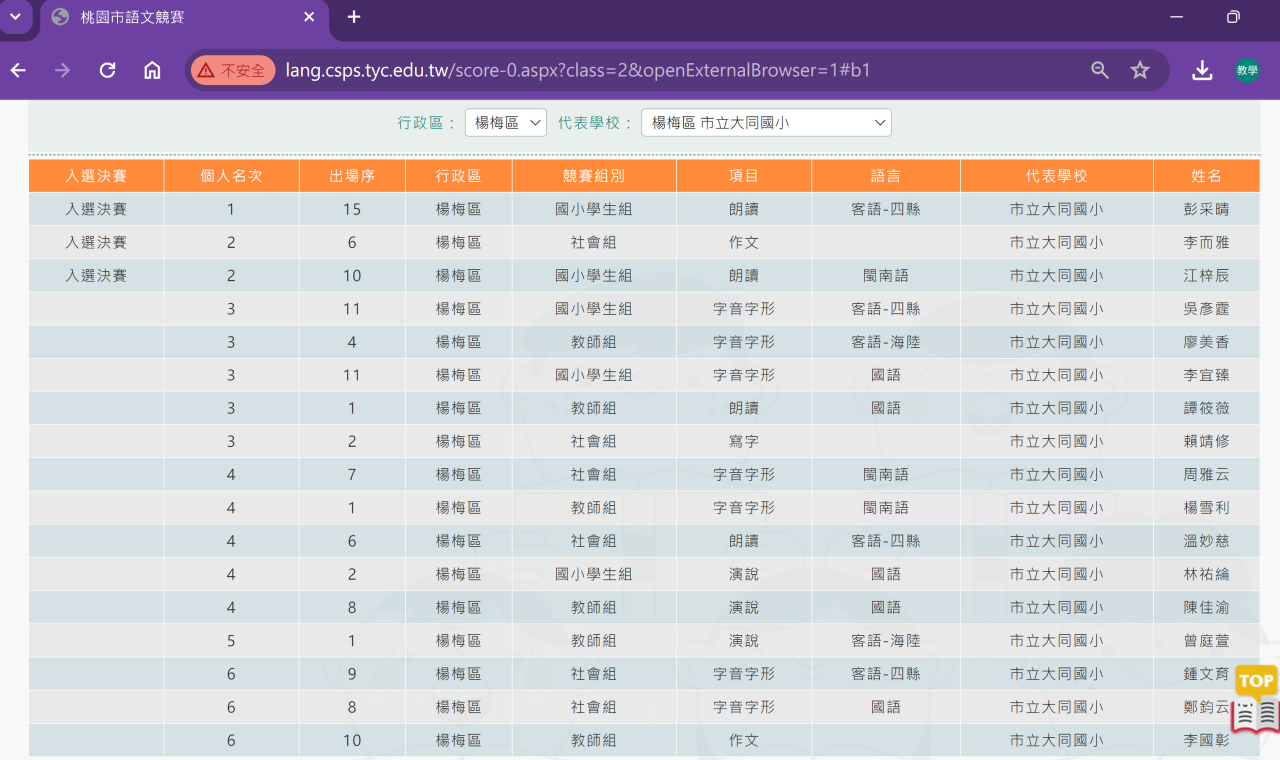Select the name 楊雪利
This screenshot has width=1280, height=760.
(1207, 508)
